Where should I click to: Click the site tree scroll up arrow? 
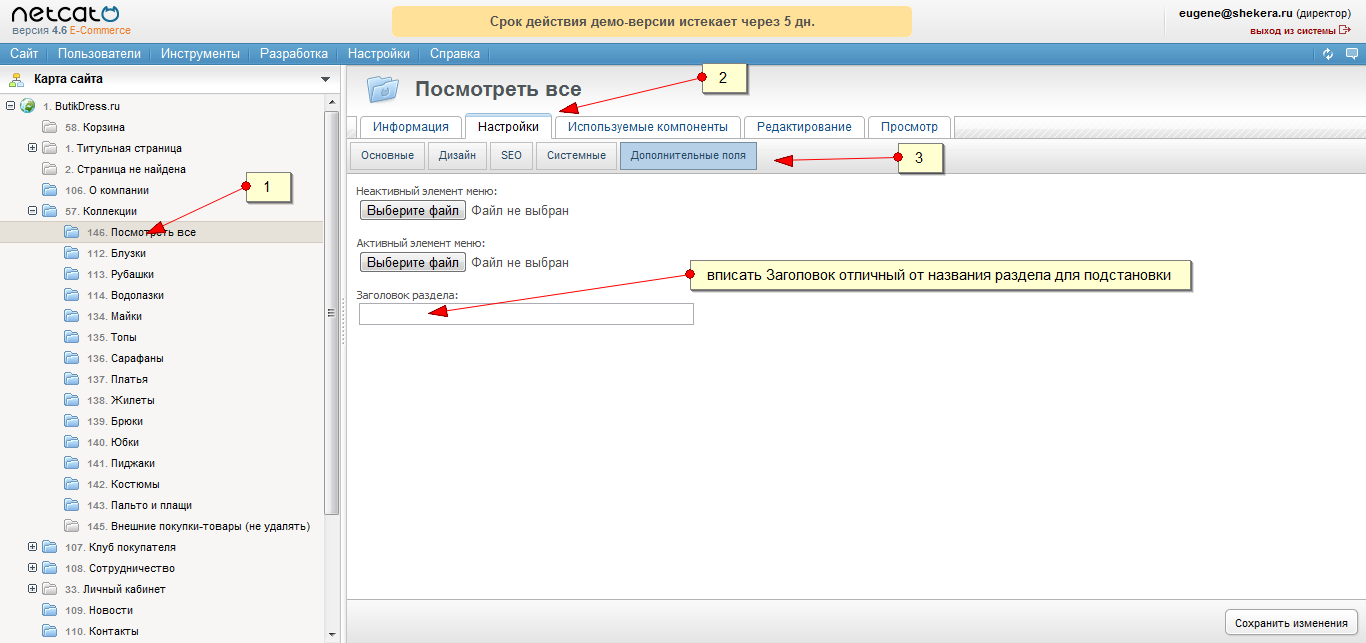click(333, 102)
